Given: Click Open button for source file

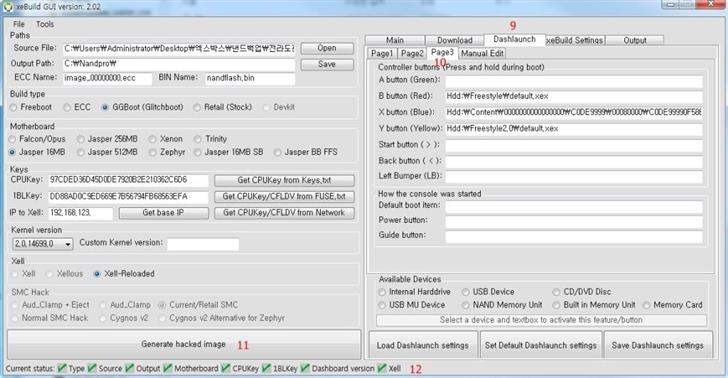Looking at the screenshot, I should click(x=327, y=48).
